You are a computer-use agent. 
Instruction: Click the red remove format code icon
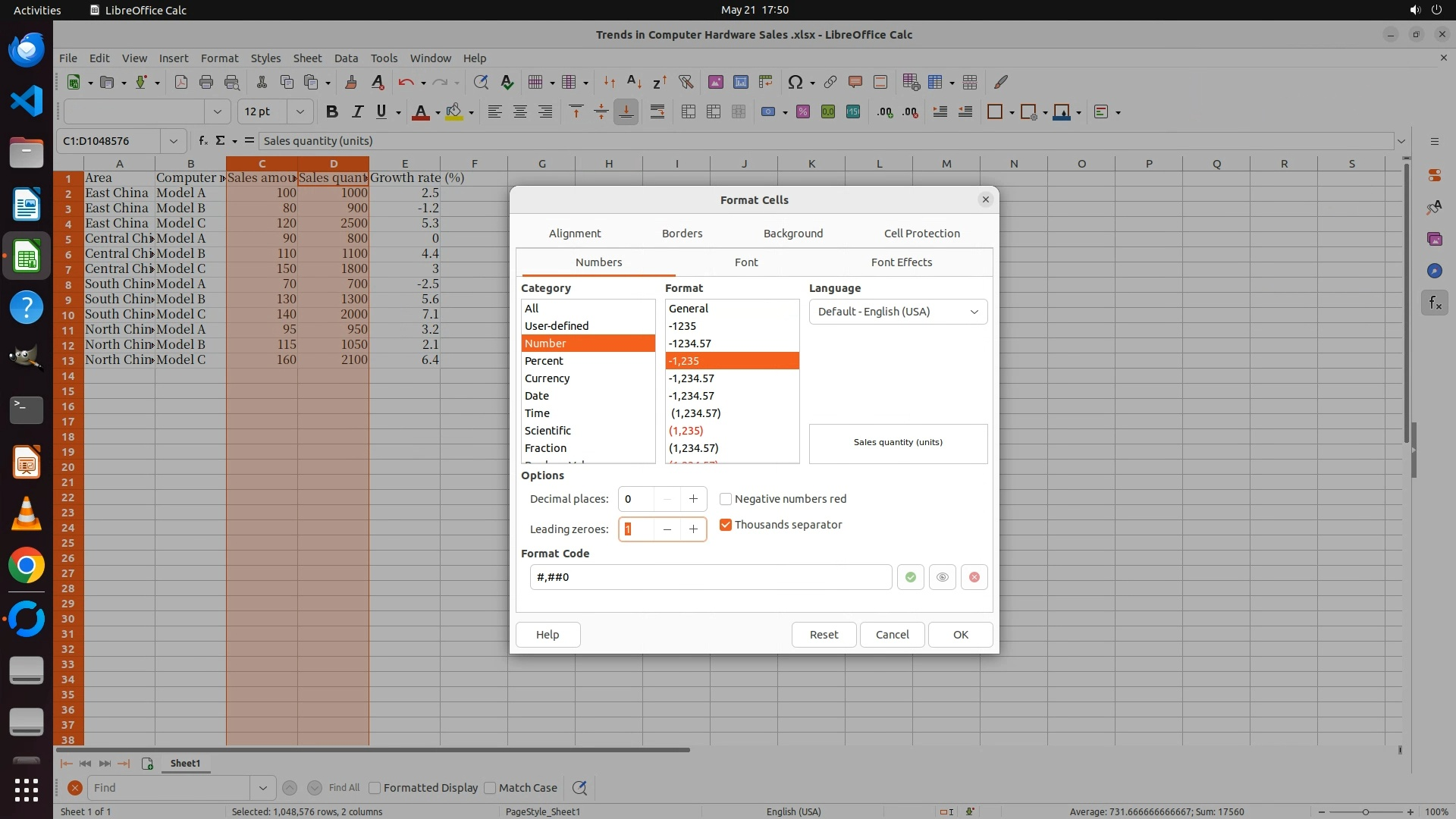974,577
